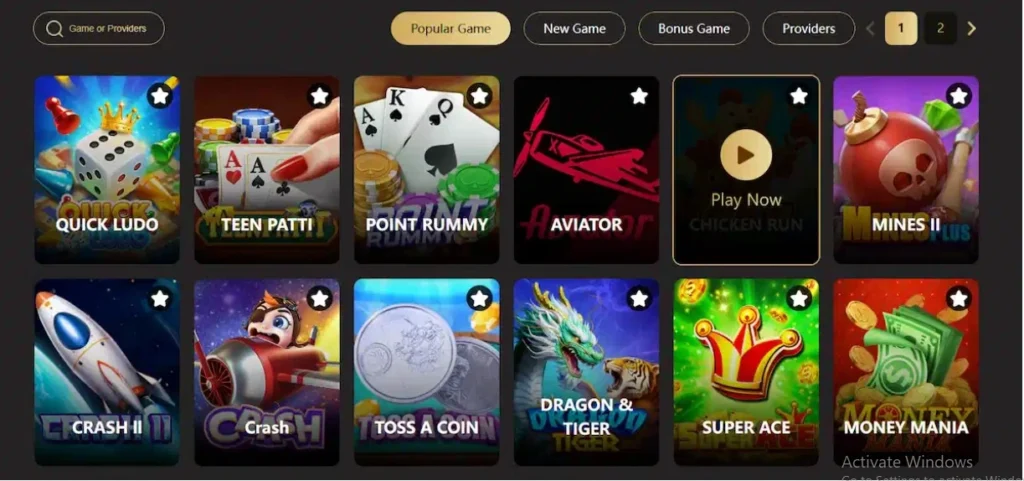Viewport: 1024px width, 481px height.
Task: Add Toss a Coin to favorites star
Action: point(479,299)
